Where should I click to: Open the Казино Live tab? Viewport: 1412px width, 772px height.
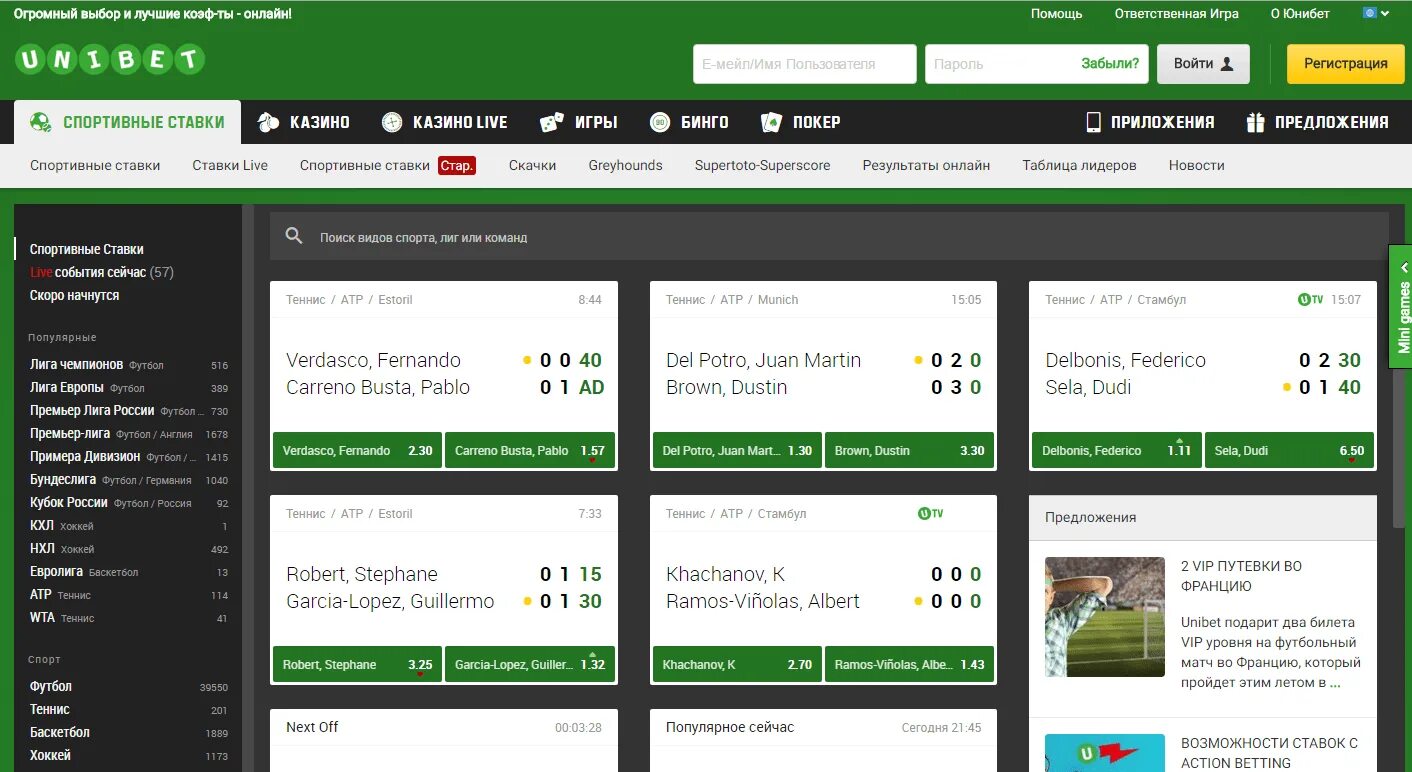tap(445, 122)
